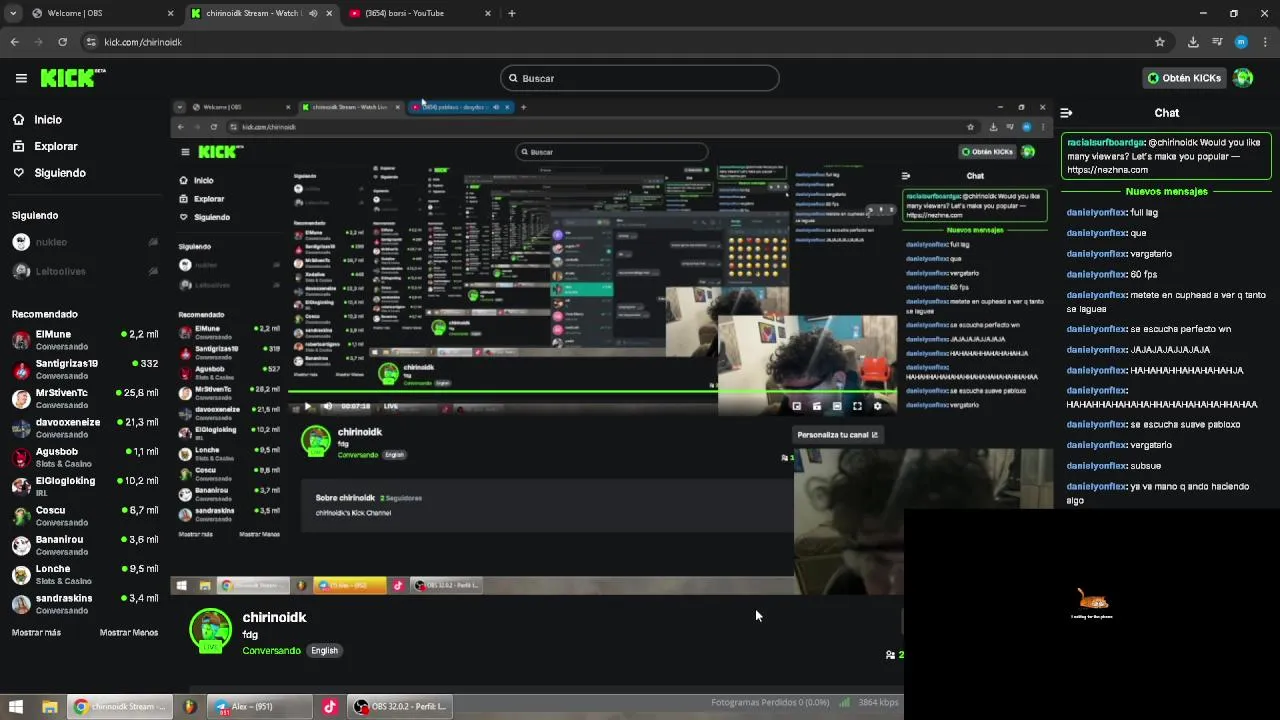Click the '3864 kbps' bitrate indicator

(x=878, y=702)
